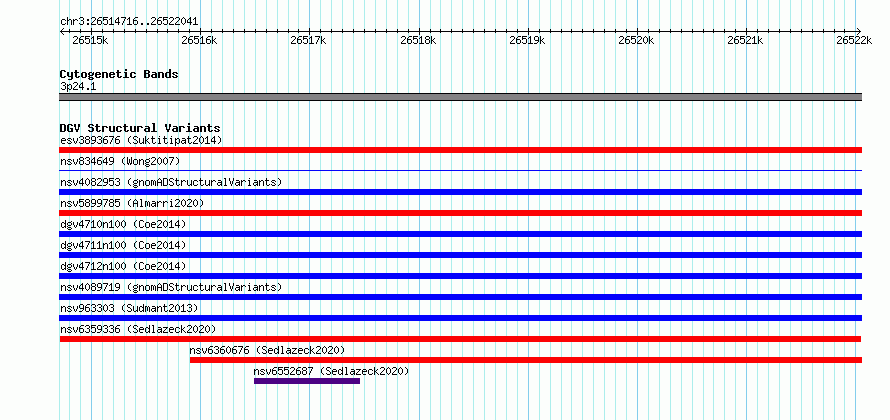Open nsv6552687 (Sedlazeck2020) label
Viewport: 890px width, 420px height.
tap(331, 372)
